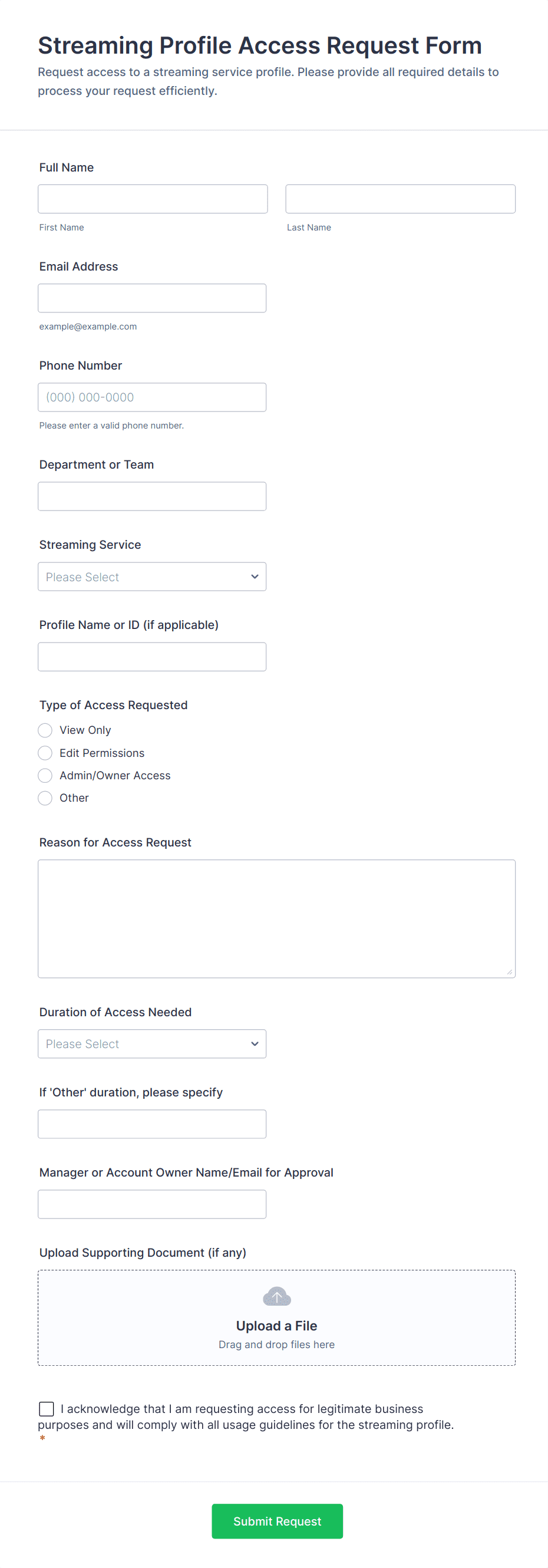Select the View Only radio option
548x1568 pixels.
click(45, 730)
